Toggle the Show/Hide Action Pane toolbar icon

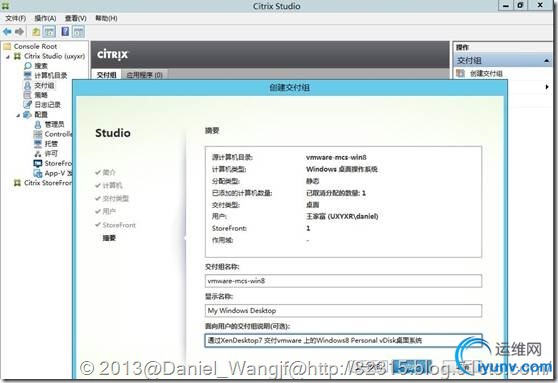click(78, 32)
